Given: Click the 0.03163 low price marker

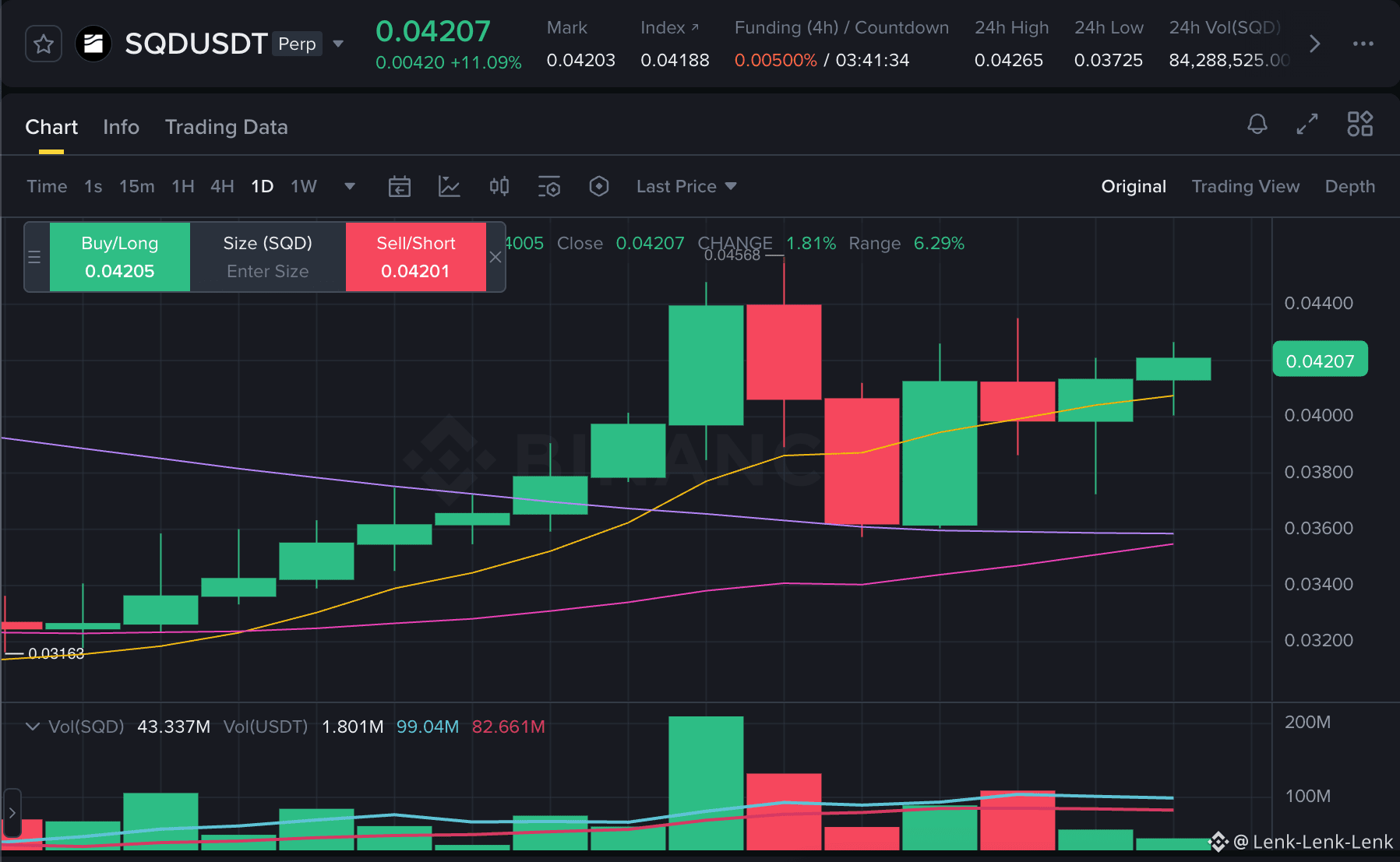Looking at the screenshot, I should [56, 653].
